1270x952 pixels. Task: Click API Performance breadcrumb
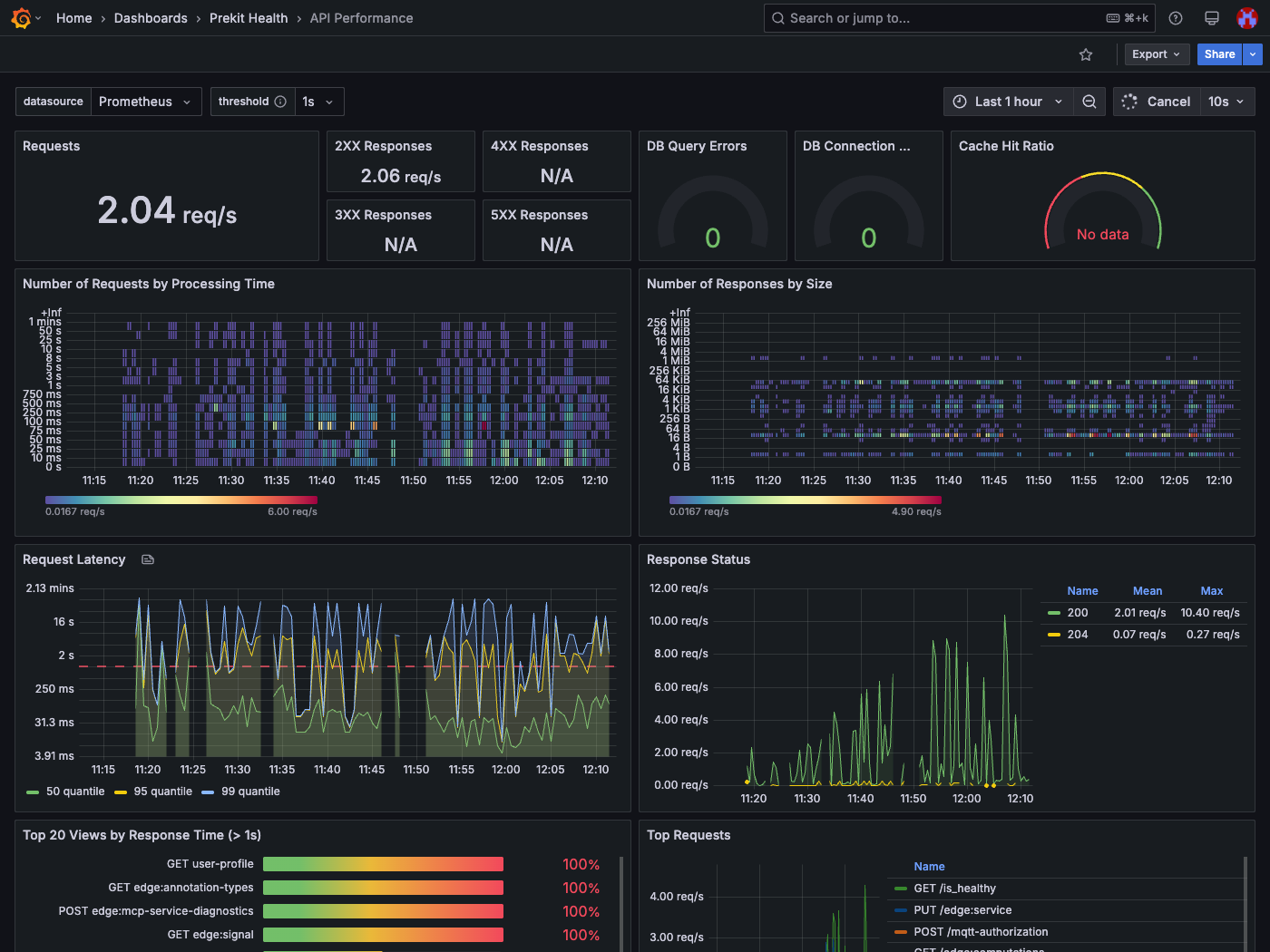point(361,18)
